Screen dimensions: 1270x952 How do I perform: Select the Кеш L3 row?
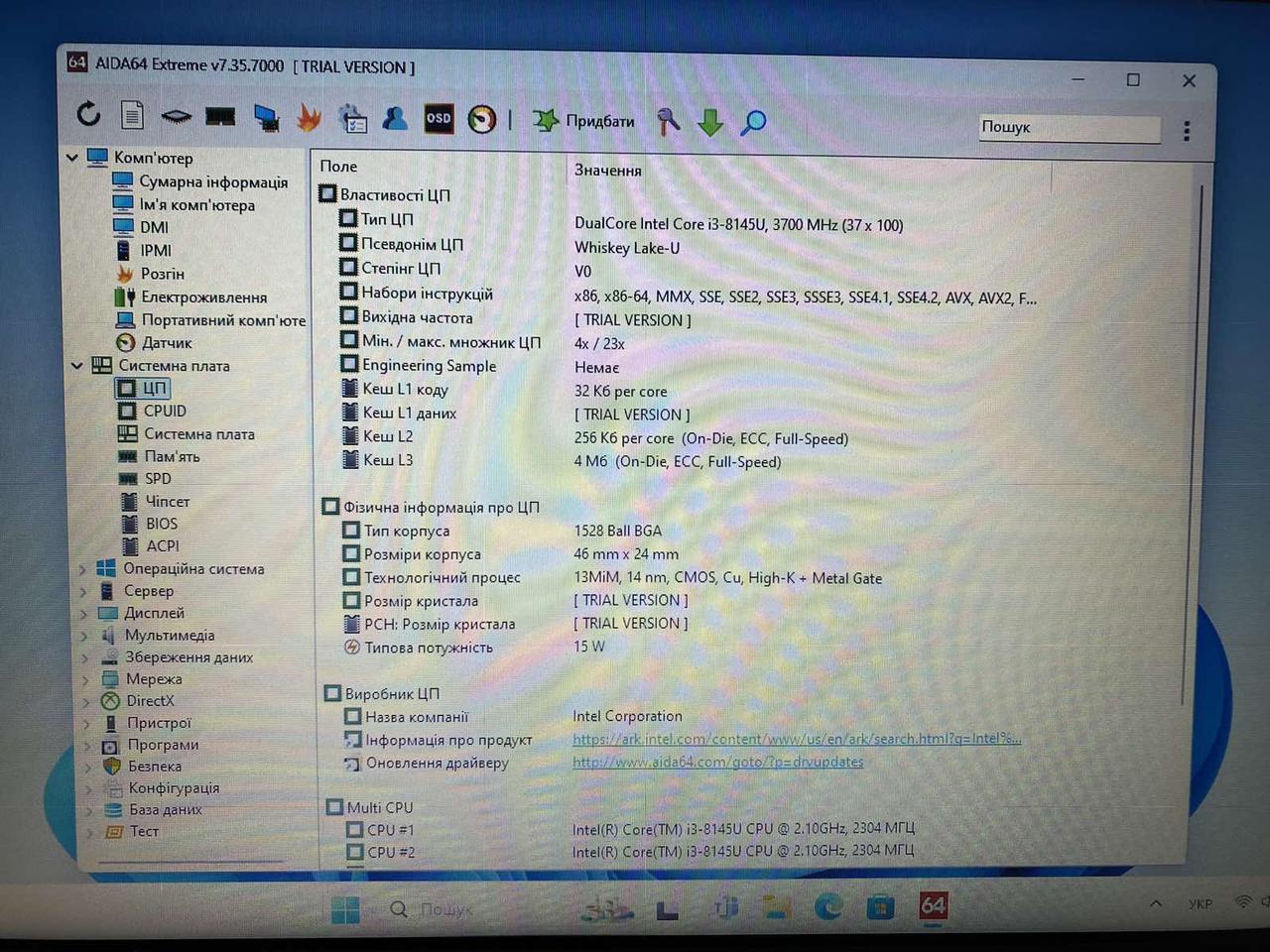[x=561, y=461]
